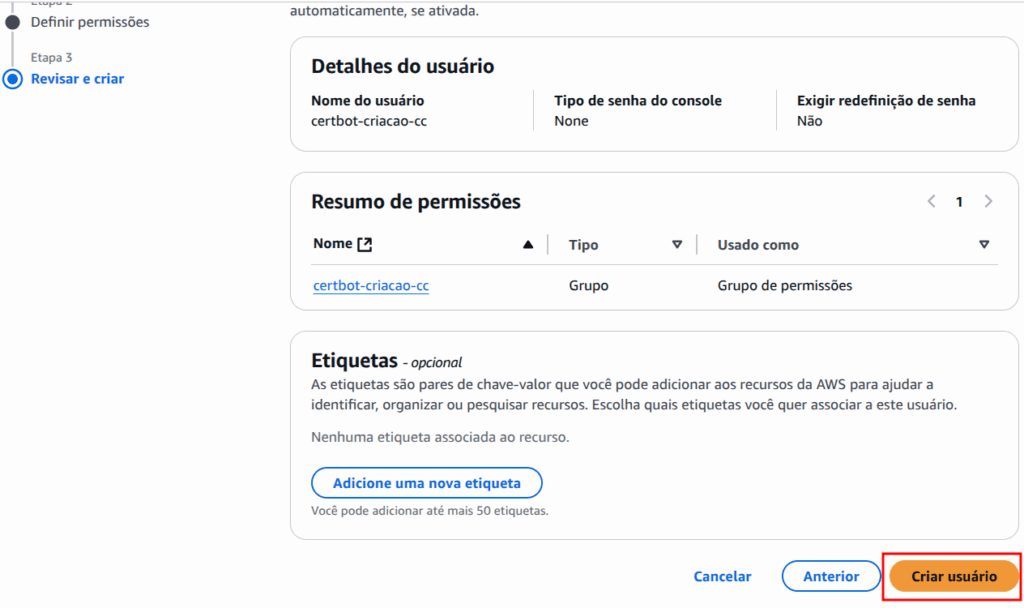Open Adicione uma nova etiqueta
Viewport: 1024px width, 608px height.
[426, 483]
